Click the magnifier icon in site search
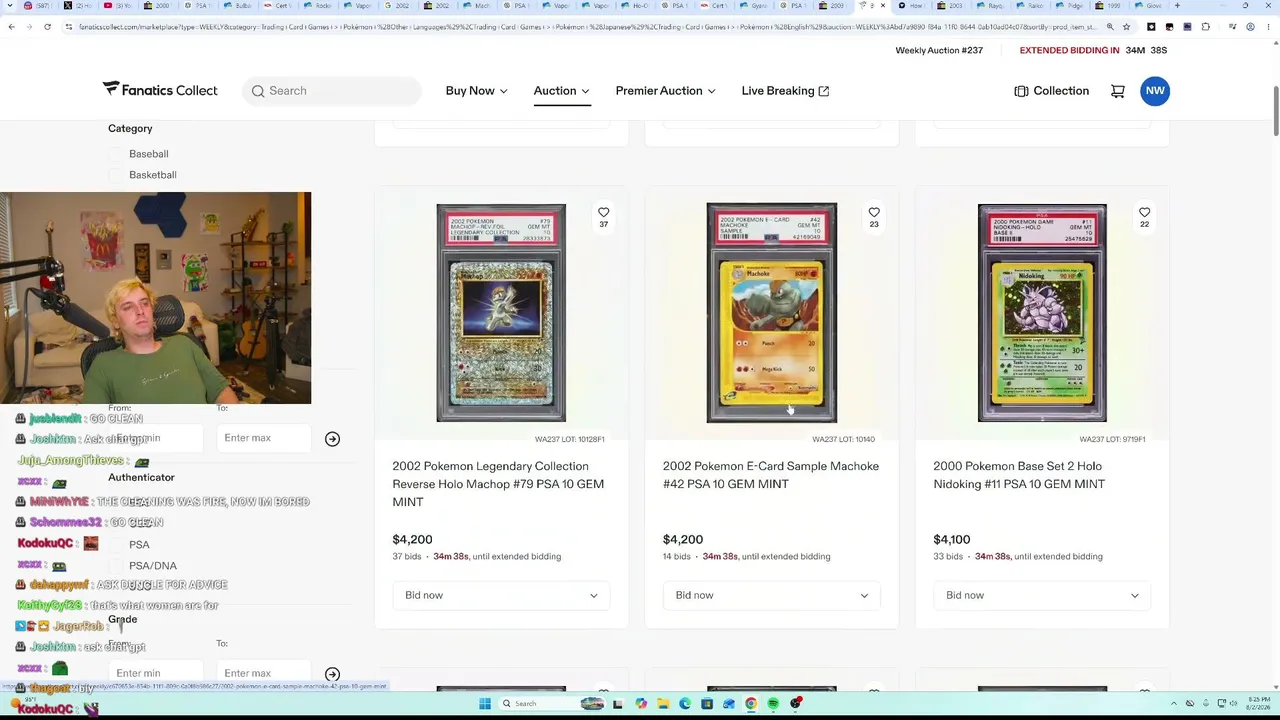 pyautogui.click(x=258, y=91)
